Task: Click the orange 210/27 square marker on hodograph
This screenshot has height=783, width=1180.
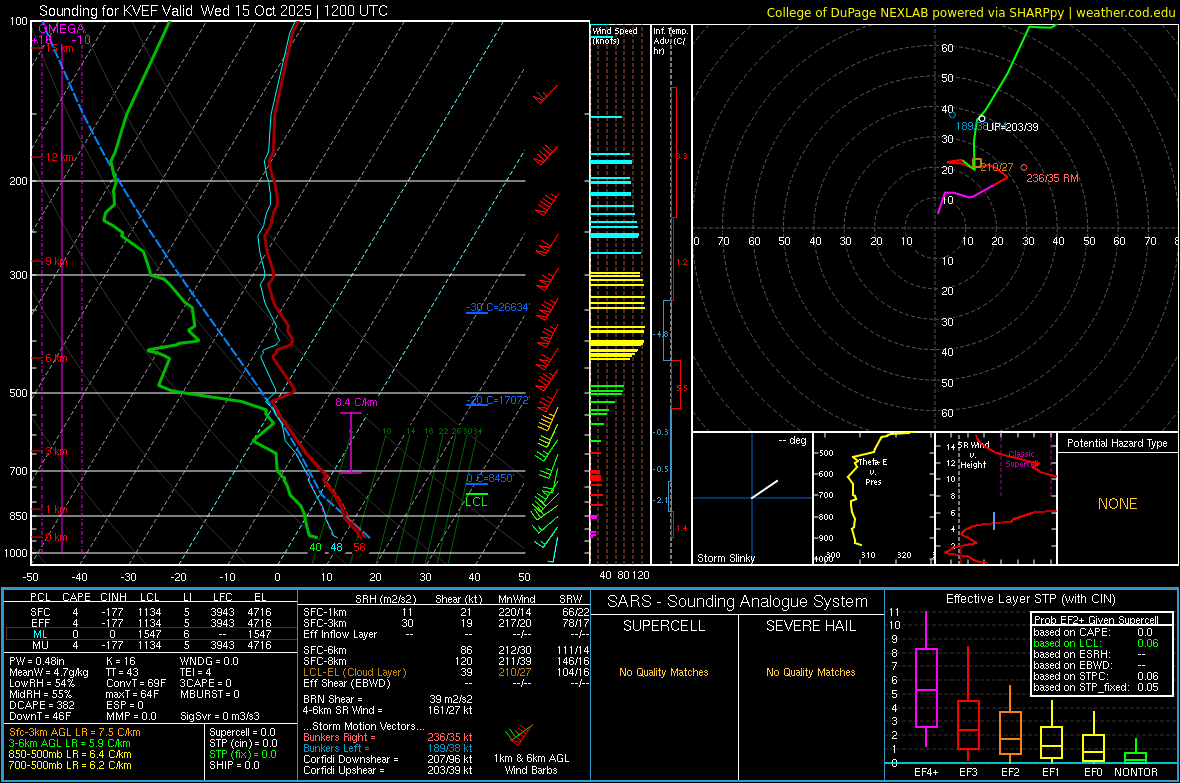Action: pyautogui.click(x=977, y=163)
